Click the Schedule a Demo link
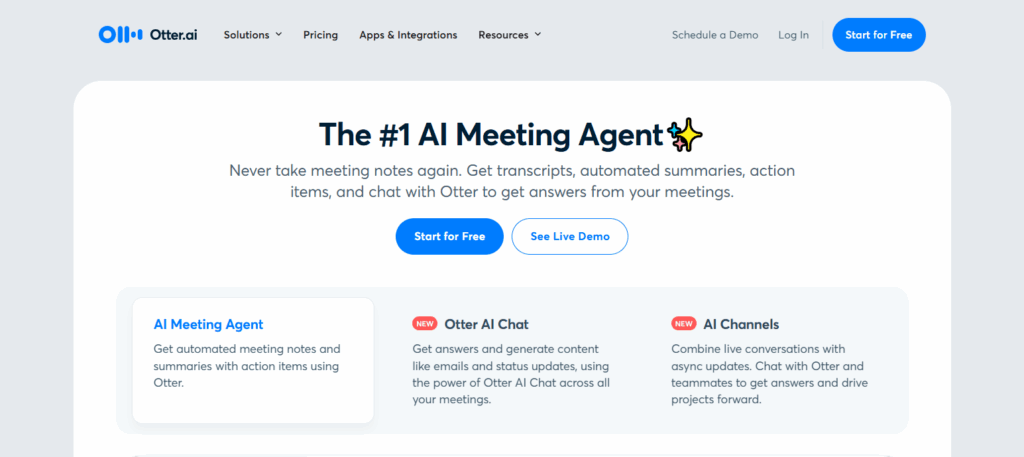Viewport: 1024px width, 457px height. click(715, 35)
